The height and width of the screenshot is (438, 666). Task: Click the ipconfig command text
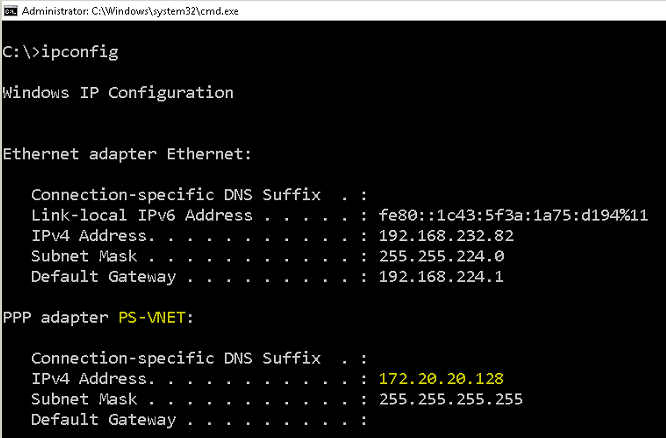[79, 52]
